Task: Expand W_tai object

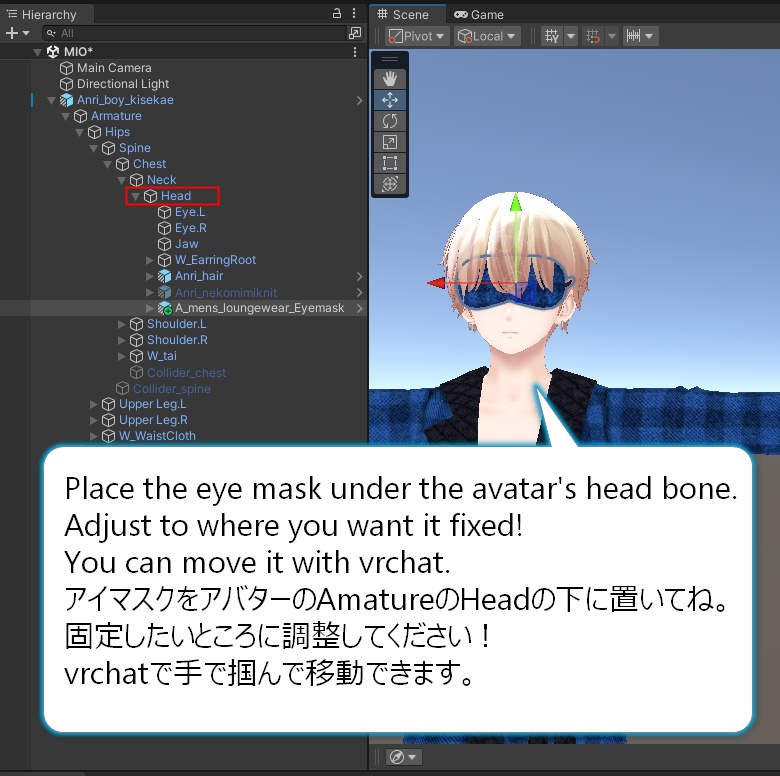Action: click(121, 356)
